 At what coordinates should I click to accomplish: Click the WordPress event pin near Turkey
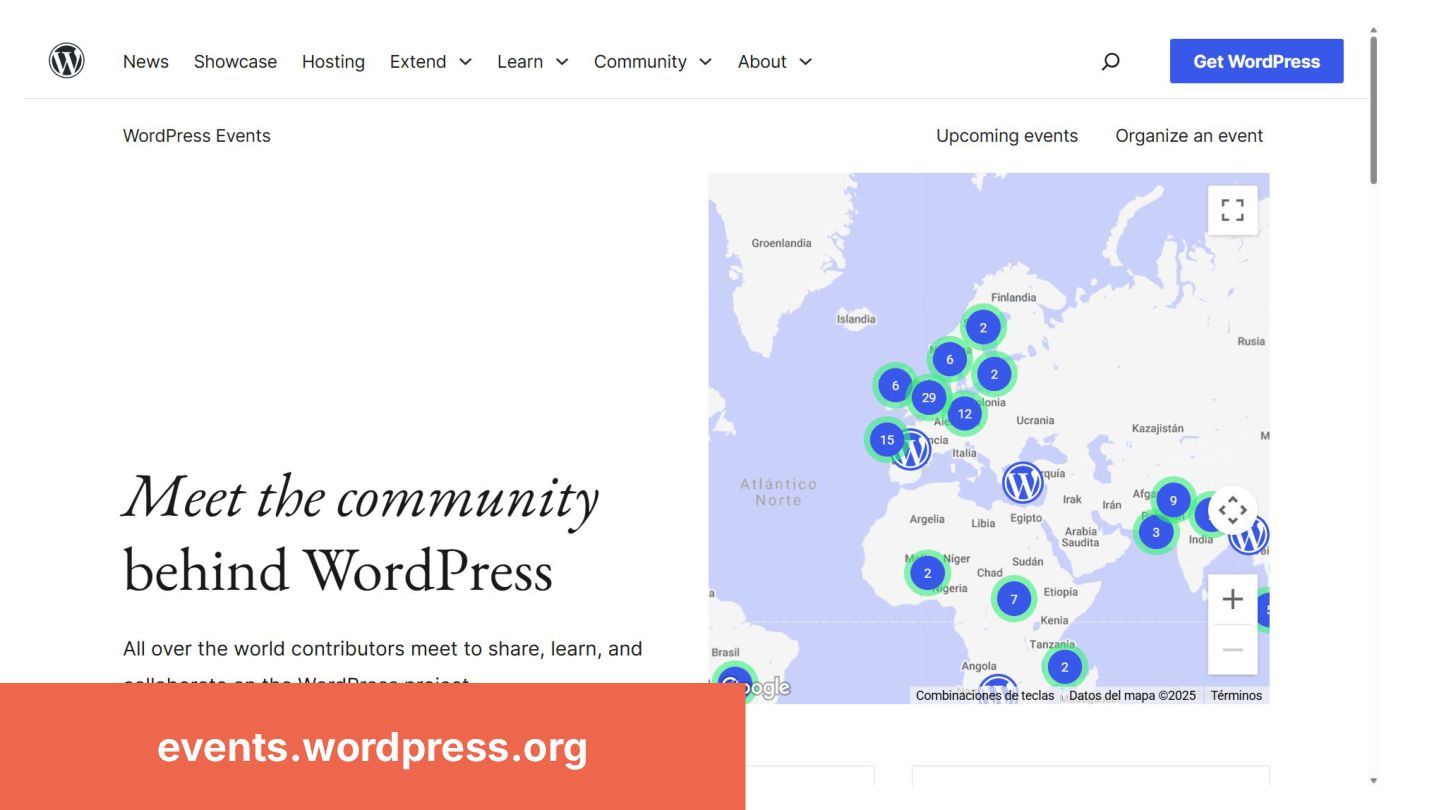point(1023,484)
